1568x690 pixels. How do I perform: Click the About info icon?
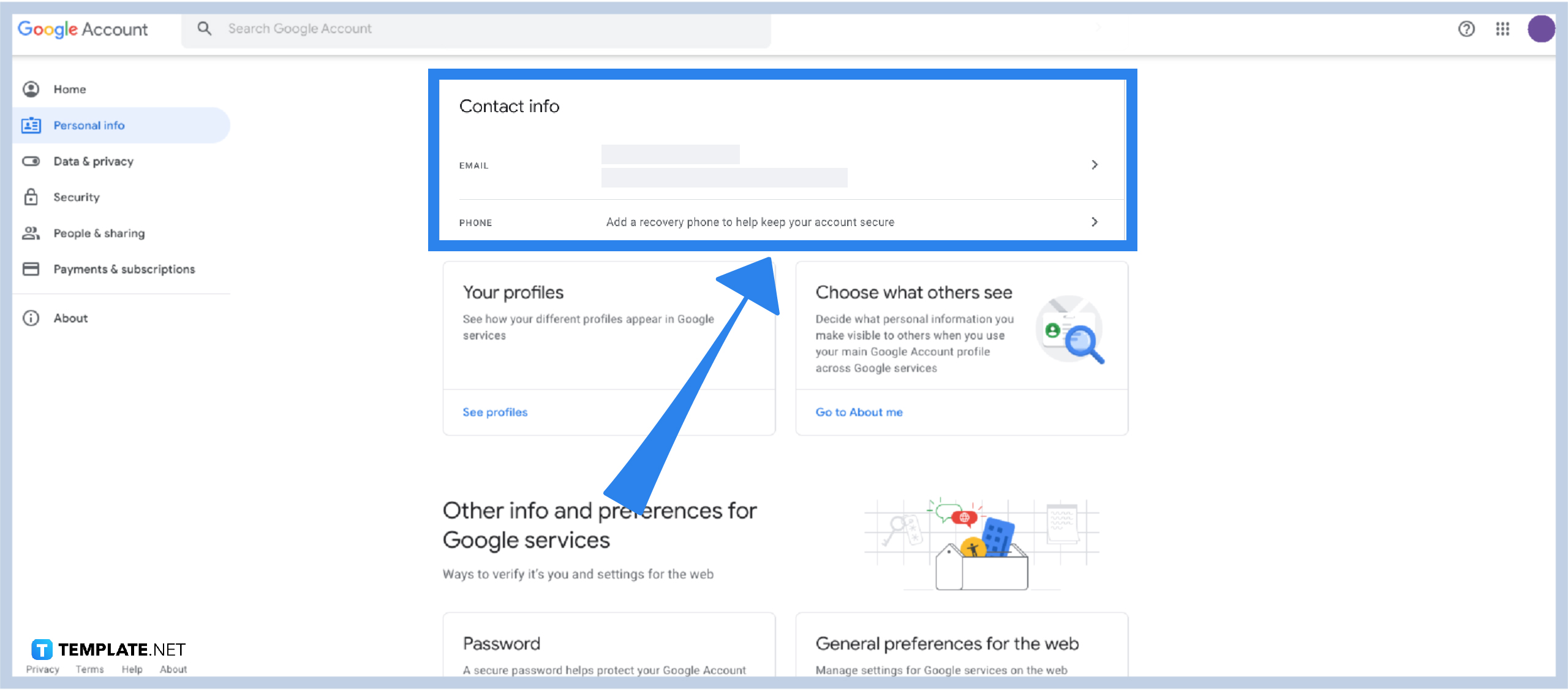tap(31, 318)
